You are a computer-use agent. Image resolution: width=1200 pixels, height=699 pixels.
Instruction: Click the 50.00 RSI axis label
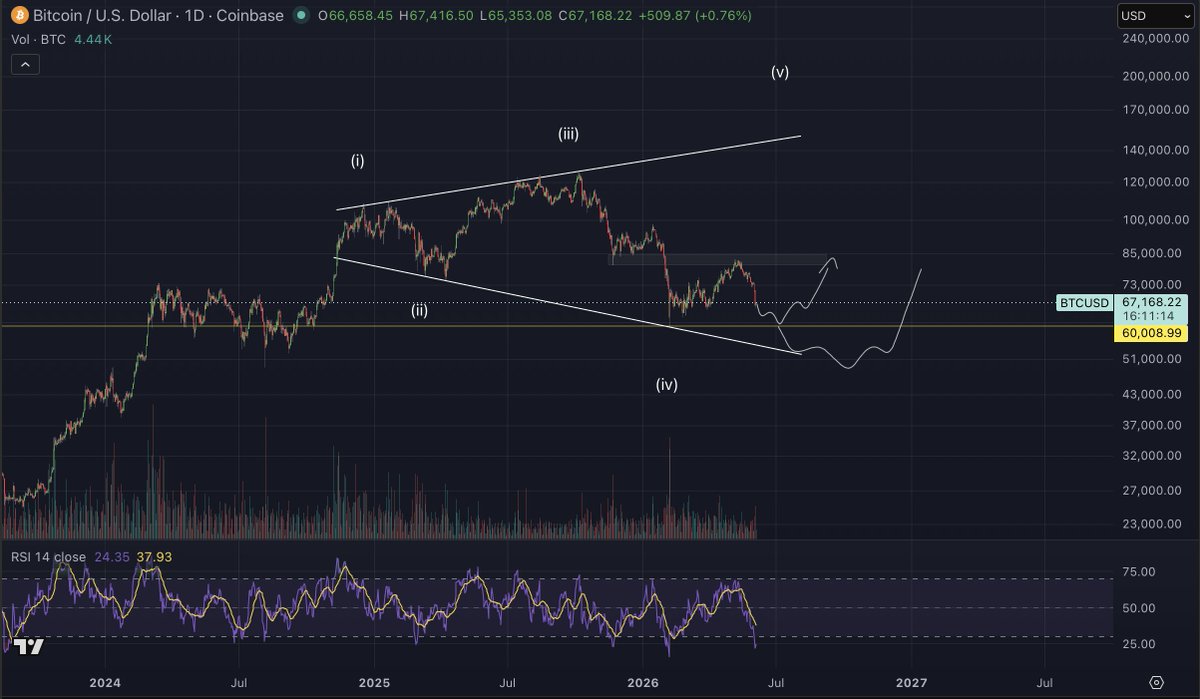click(1139, 608)
